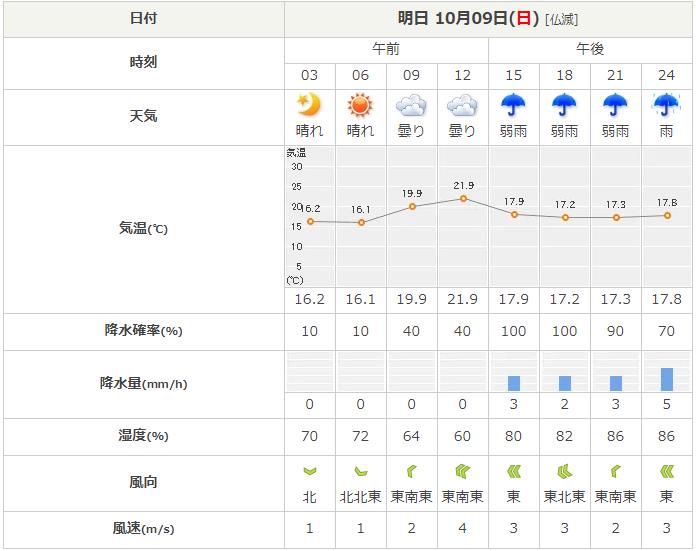
Task: Click the 100 probability value at 15 o'clock
Action: pyautogui.click(x=513, y=331)
